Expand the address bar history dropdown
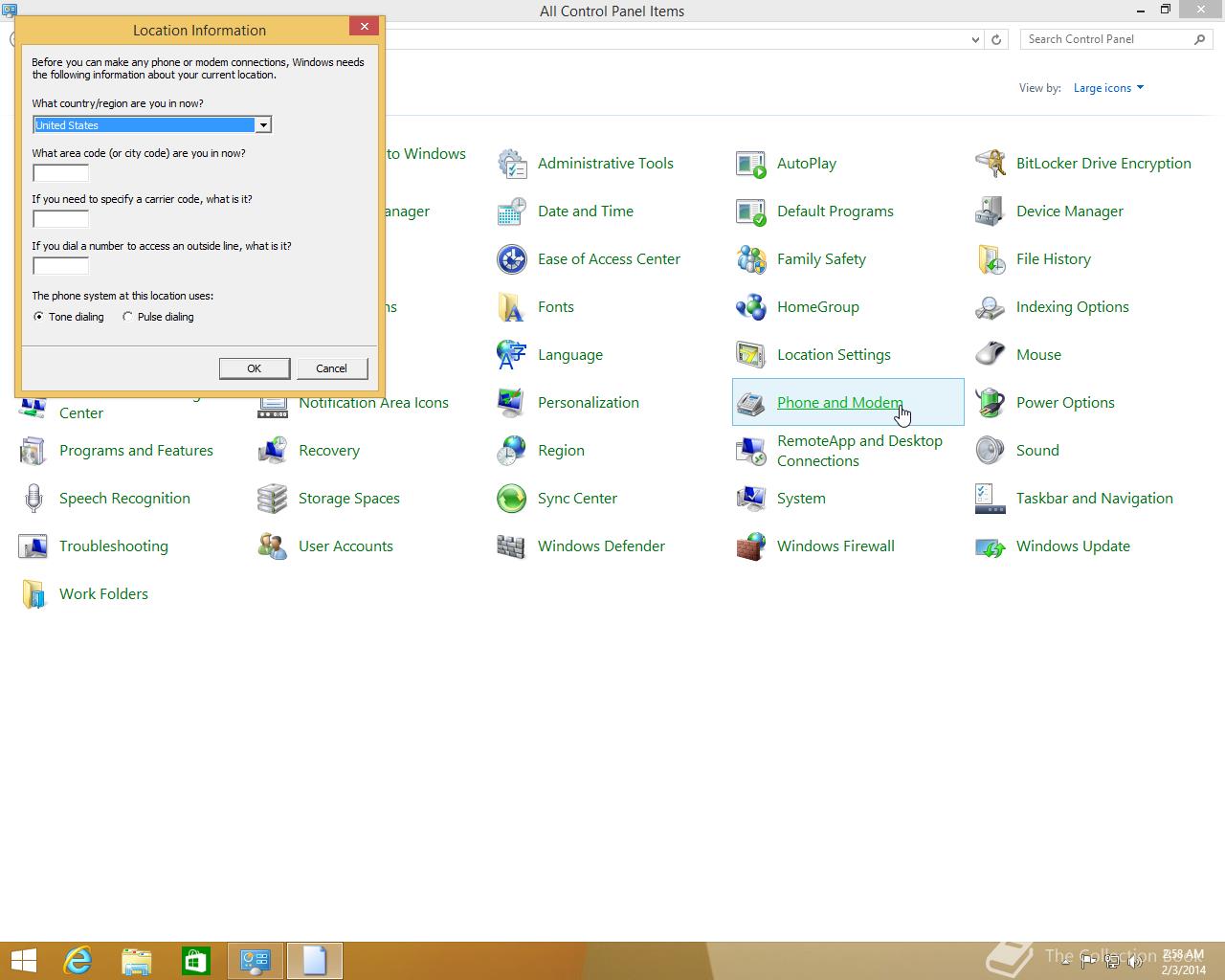Image resolution: width=1225 pixels, height=980 pixels. coord(975,39)
